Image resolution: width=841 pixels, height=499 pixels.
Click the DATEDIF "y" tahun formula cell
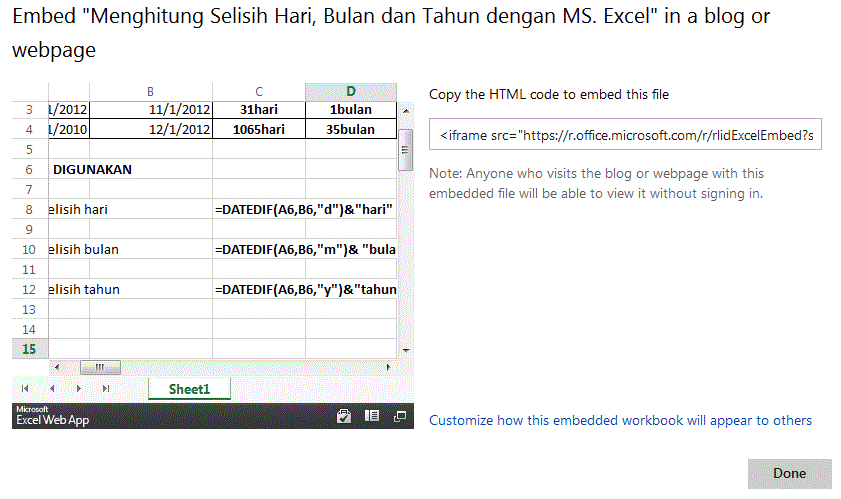pyautogui.click(x=305, y=289)
